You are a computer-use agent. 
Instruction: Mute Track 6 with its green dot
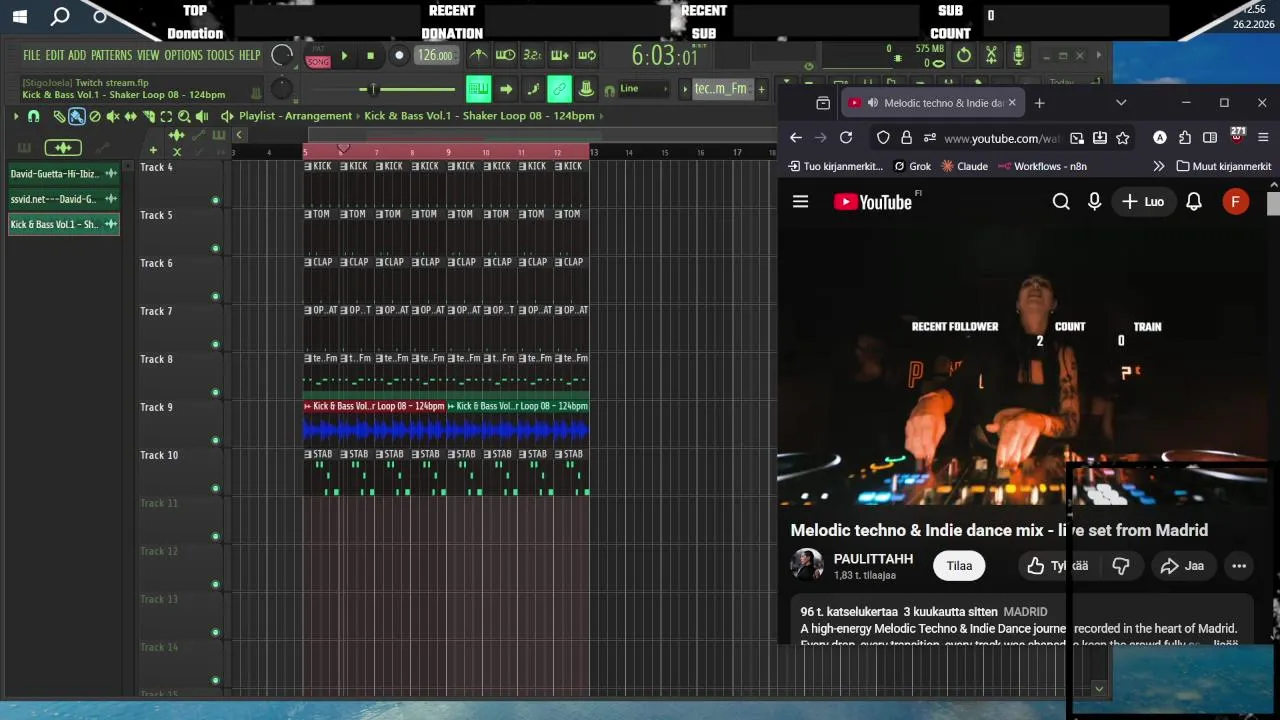[215, 297]
